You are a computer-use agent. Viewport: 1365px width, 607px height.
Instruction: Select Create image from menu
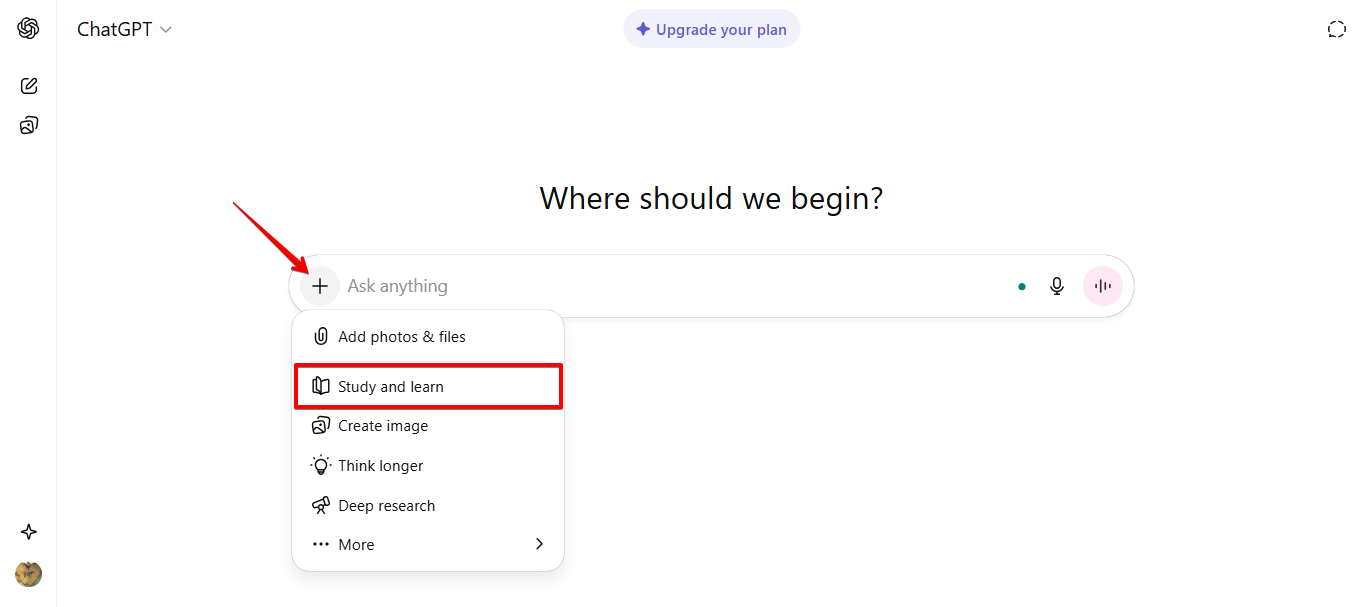click(383, 426)
